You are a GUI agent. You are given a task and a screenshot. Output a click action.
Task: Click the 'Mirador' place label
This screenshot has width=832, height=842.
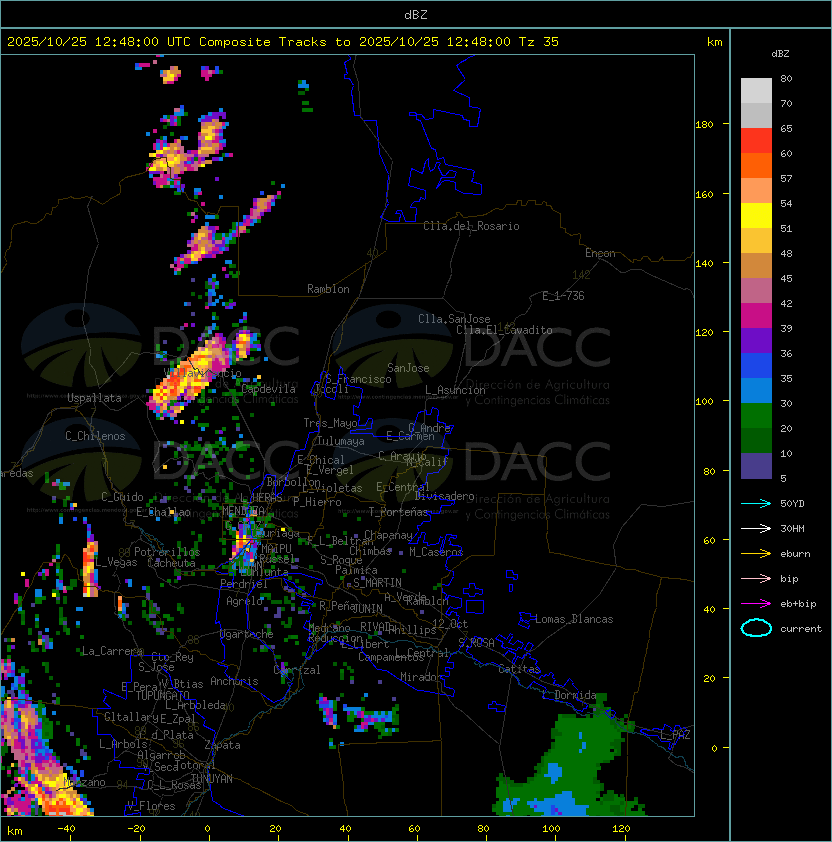[x=421, y=677]
